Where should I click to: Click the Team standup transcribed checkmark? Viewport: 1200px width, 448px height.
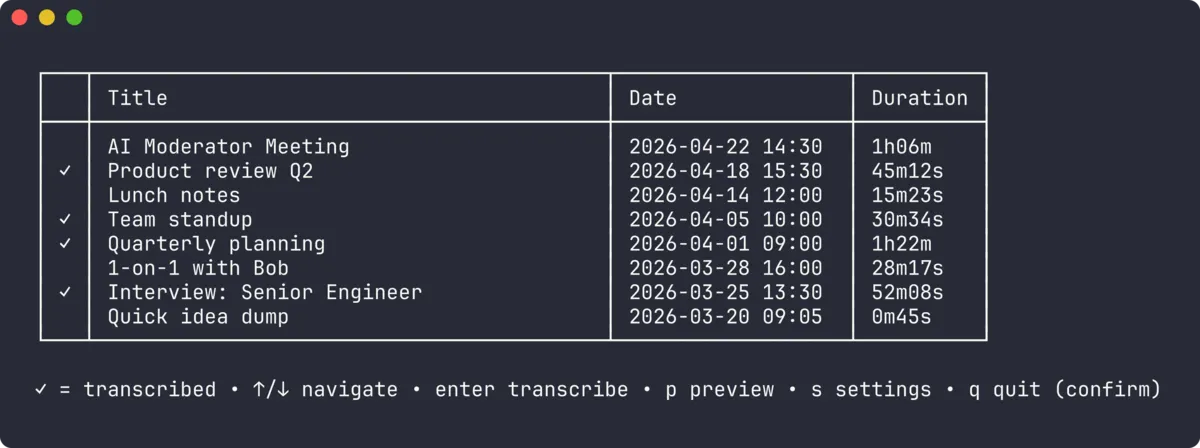tap(65, 220)
